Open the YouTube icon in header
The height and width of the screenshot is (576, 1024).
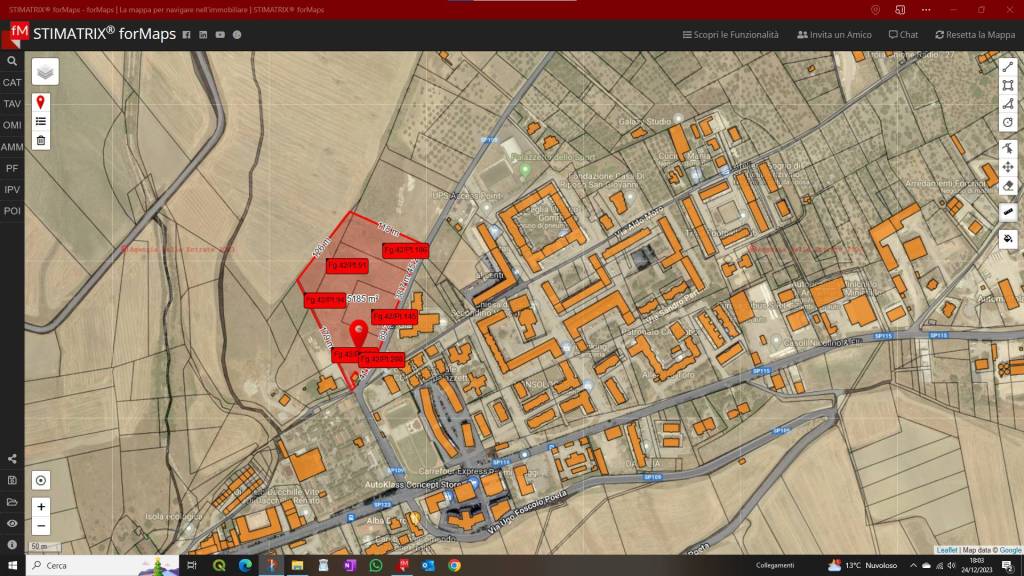[x=220, y=35]
